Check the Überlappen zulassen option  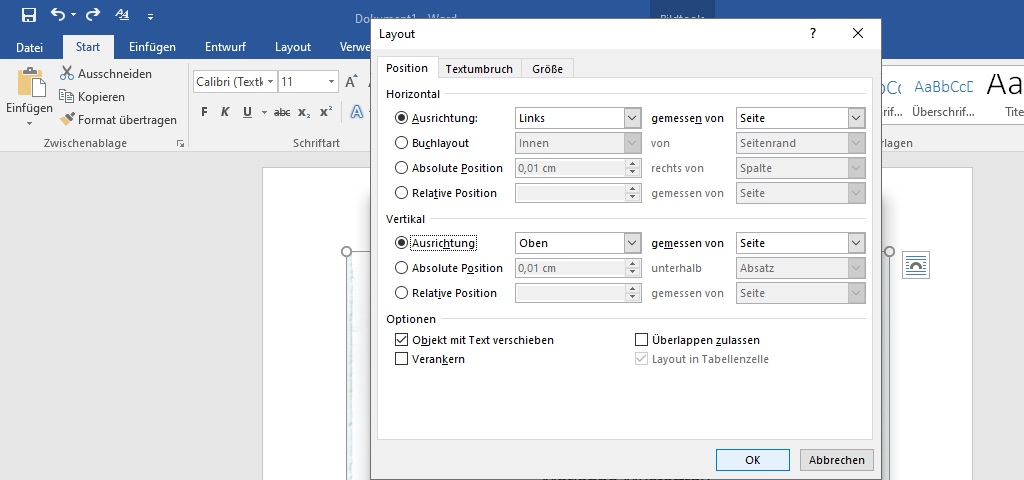[x=642, y=340]
